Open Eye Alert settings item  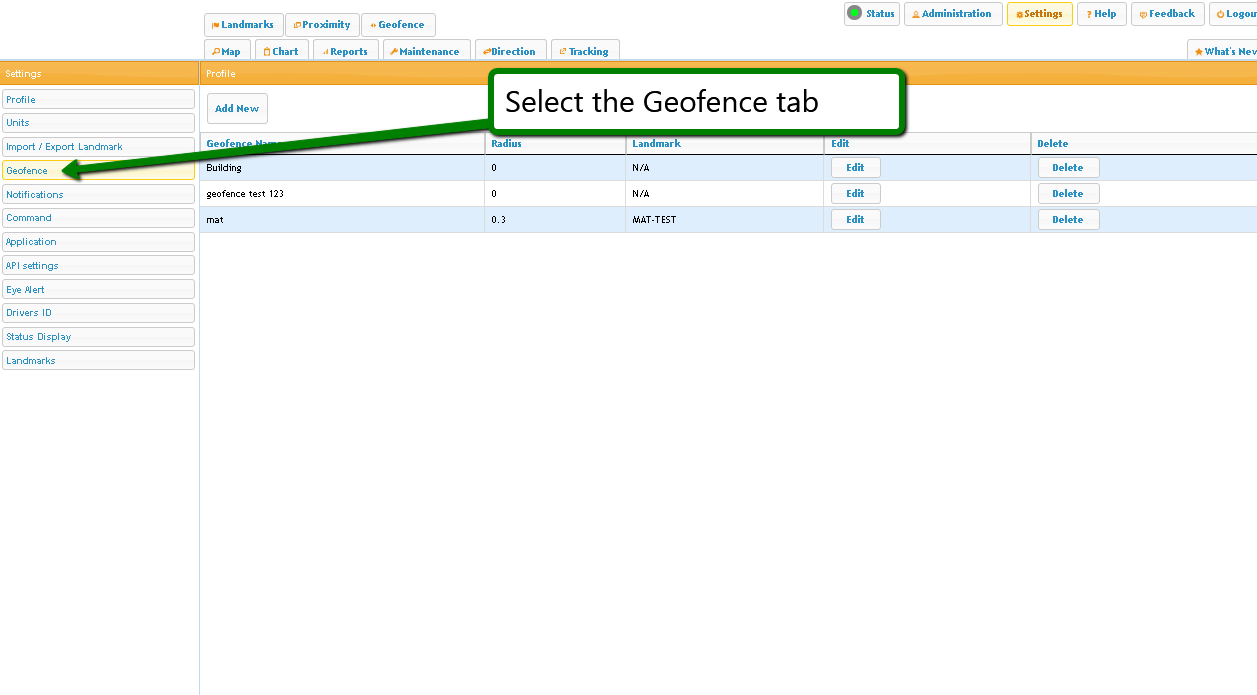98,290
